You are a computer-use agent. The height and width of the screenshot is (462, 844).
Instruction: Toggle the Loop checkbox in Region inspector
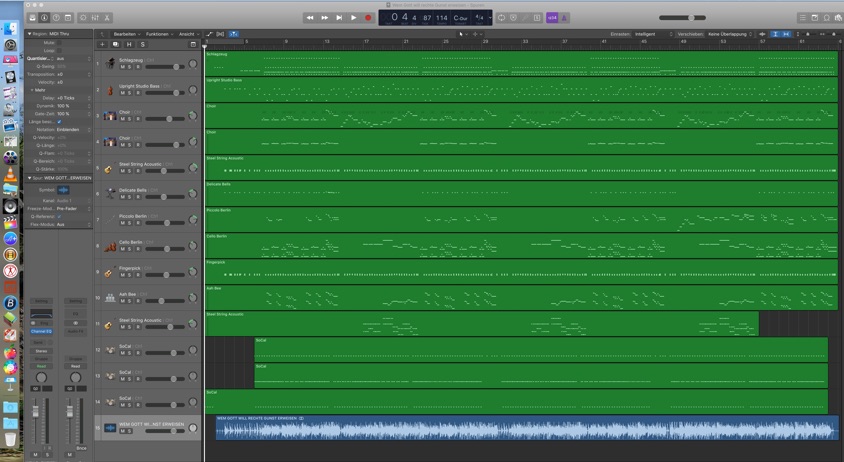coord(59,50)
